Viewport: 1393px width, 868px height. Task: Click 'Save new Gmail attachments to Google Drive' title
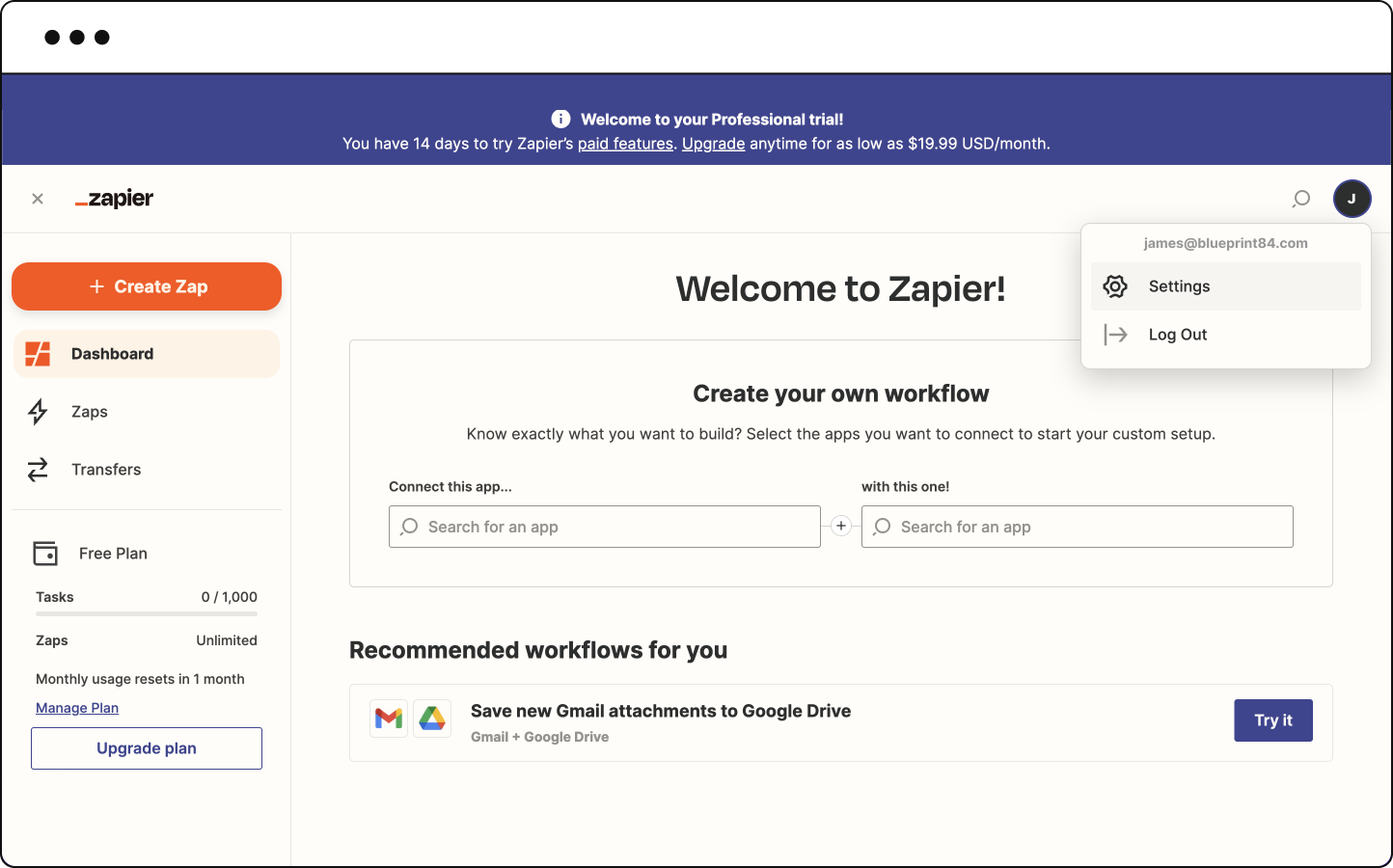(661, 711)
